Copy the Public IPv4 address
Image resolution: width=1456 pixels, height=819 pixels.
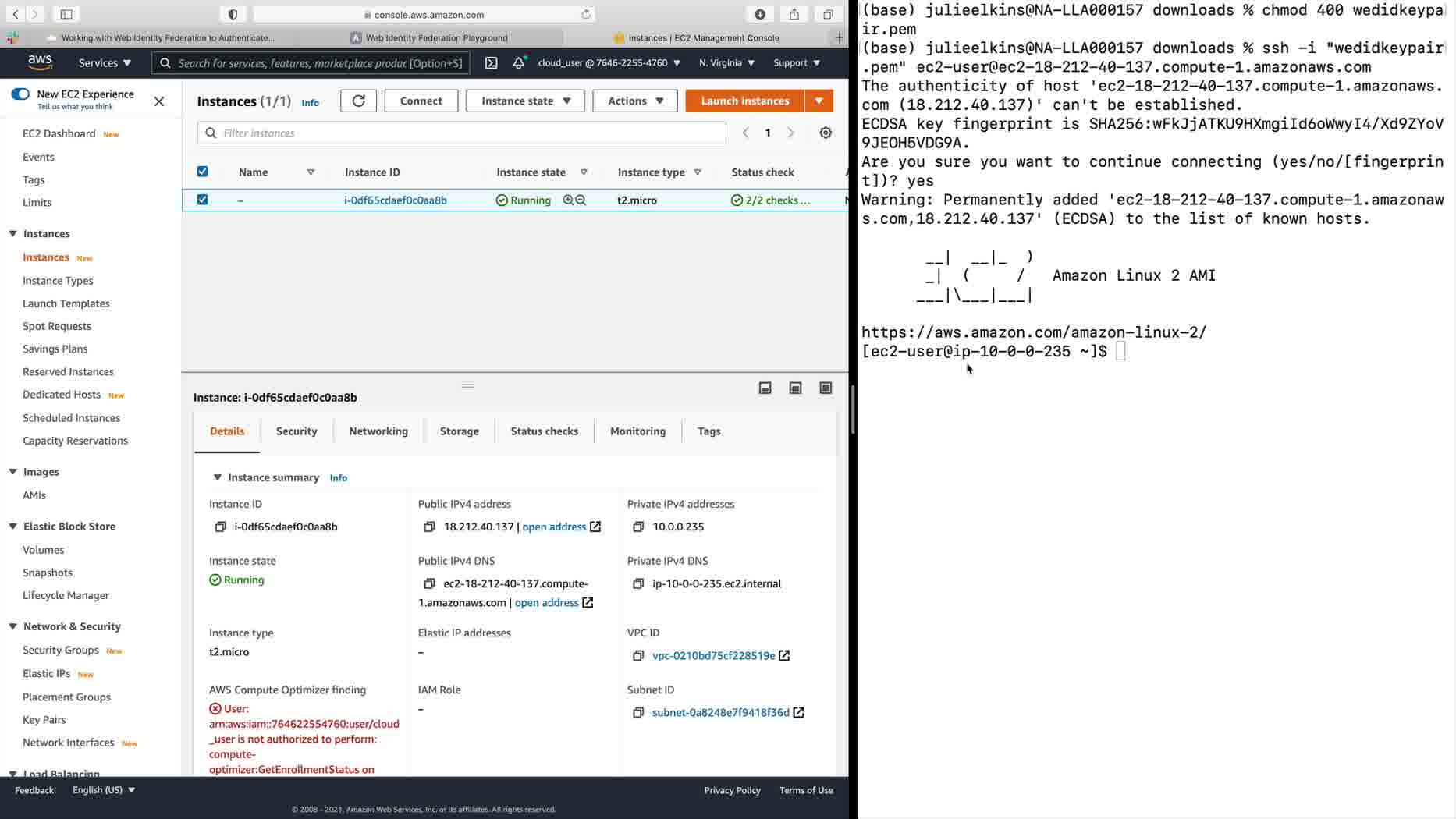tap(429, 526)
